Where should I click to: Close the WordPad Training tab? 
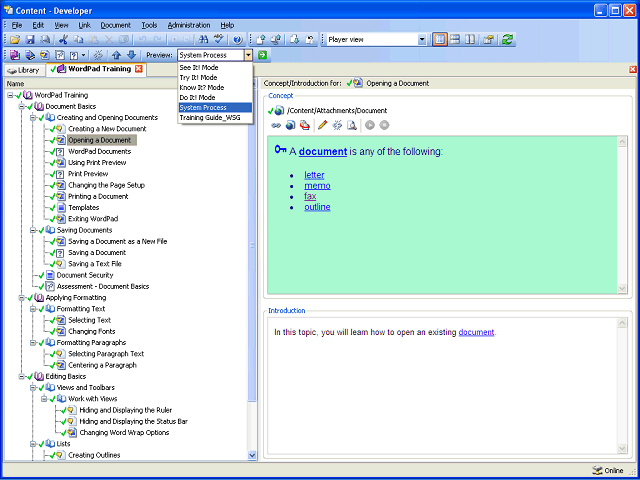pos(139,69)
